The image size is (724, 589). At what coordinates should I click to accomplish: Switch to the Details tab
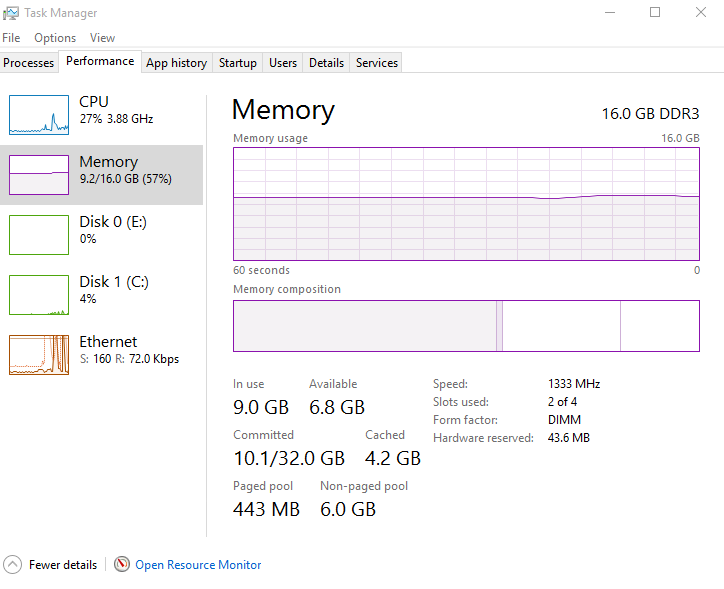326,63
